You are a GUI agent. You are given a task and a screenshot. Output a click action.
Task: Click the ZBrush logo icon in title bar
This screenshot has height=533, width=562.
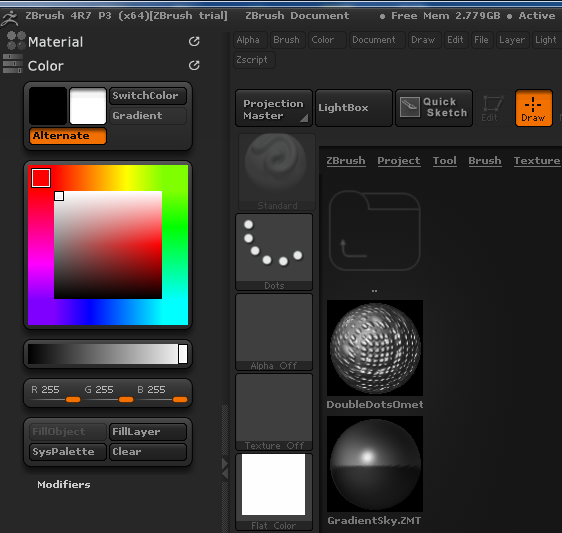[x=10, y=18]
